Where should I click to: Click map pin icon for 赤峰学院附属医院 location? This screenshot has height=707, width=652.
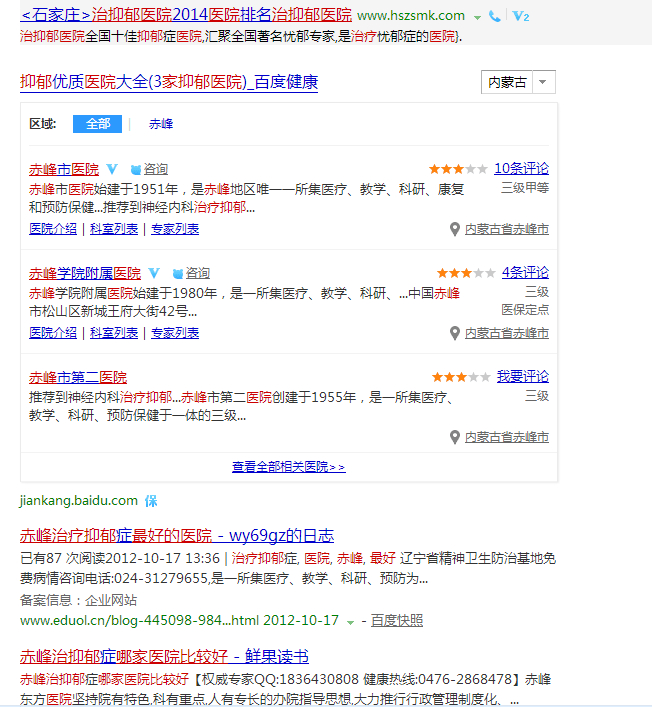coord(455,333)
